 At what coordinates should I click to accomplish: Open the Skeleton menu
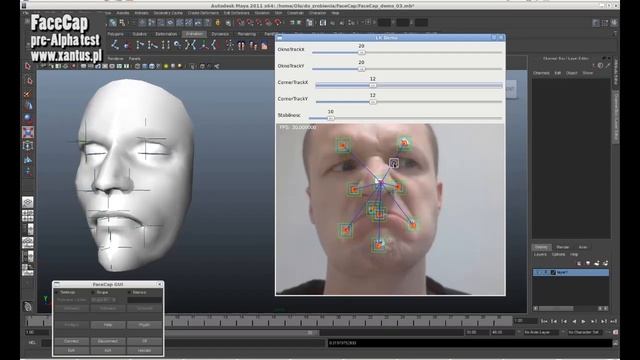[x=262, y=13]
